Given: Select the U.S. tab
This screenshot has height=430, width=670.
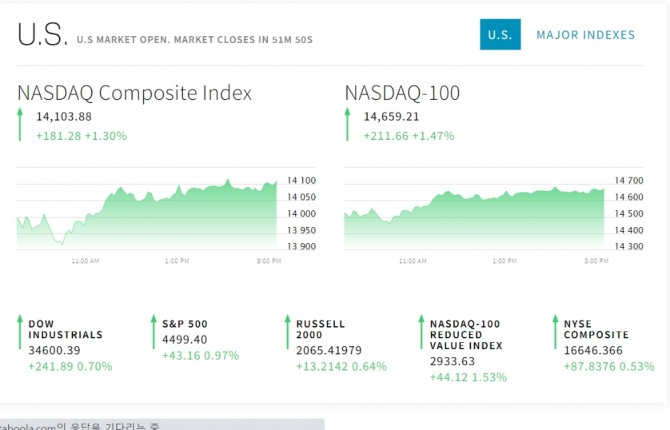Looking at the screenshot, I should pyautogui.click(x=499, y=35).
